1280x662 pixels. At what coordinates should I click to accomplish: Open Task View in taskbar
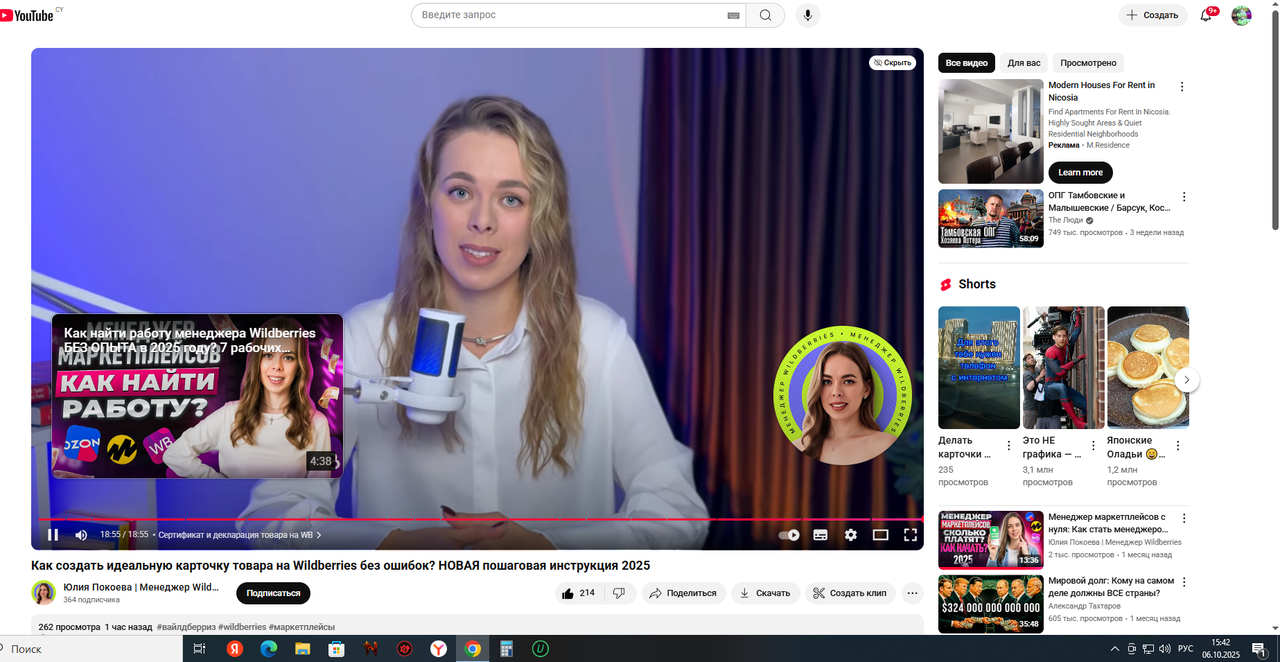(x=199, y=649)
